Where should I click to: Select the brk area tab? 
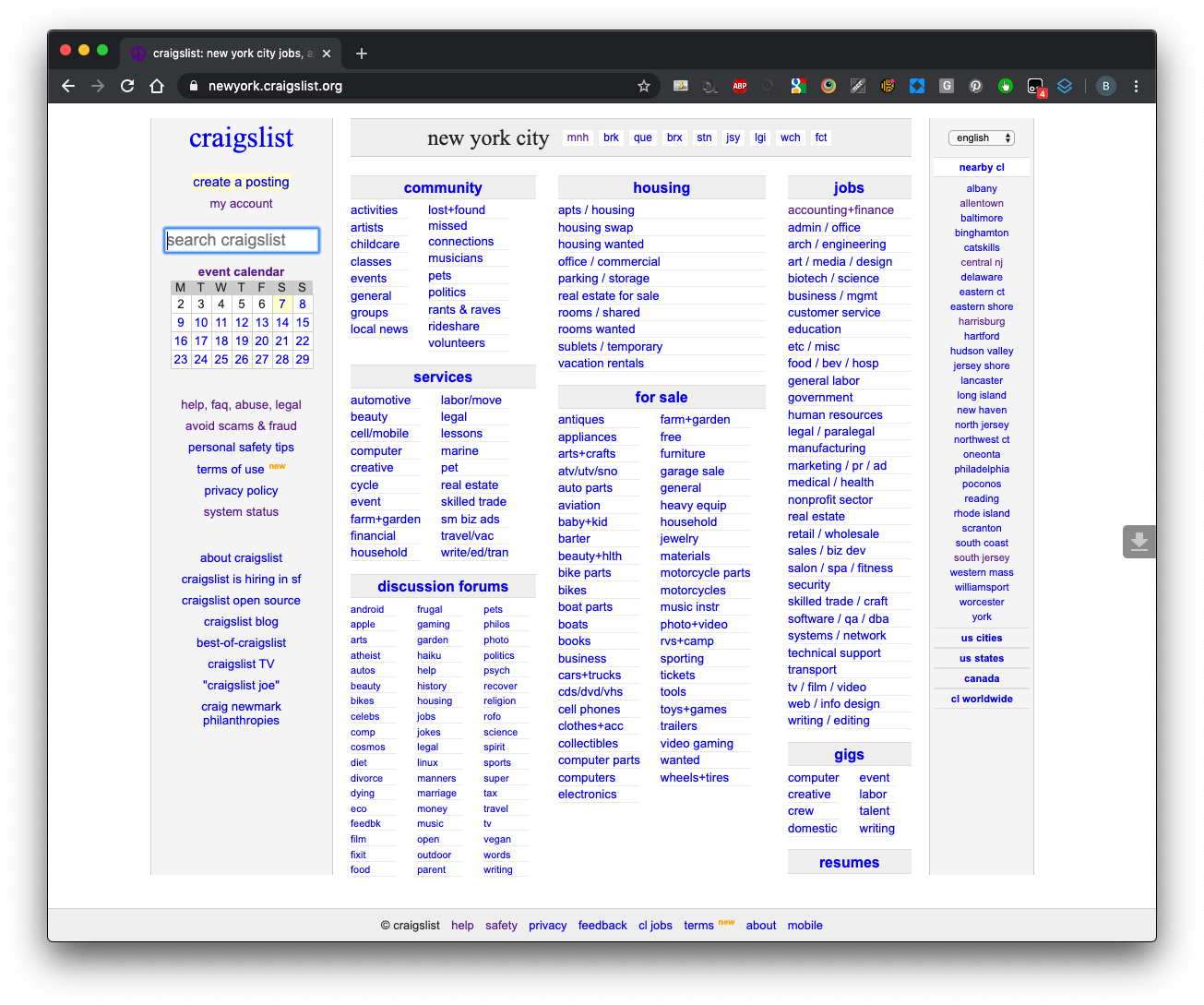(611, 138)
